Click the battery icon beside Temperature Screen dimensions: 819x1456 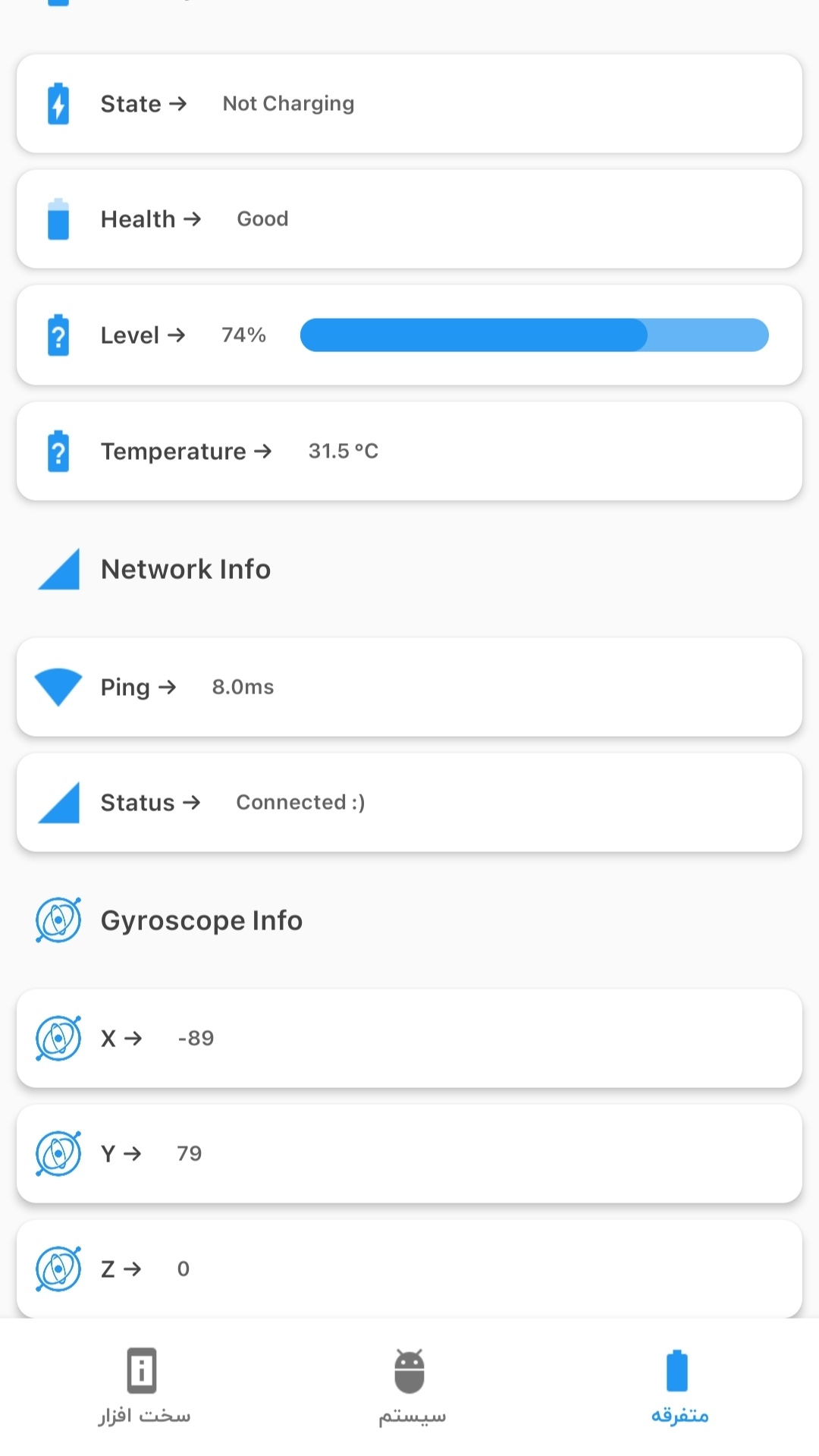click(x=58, y=451)
